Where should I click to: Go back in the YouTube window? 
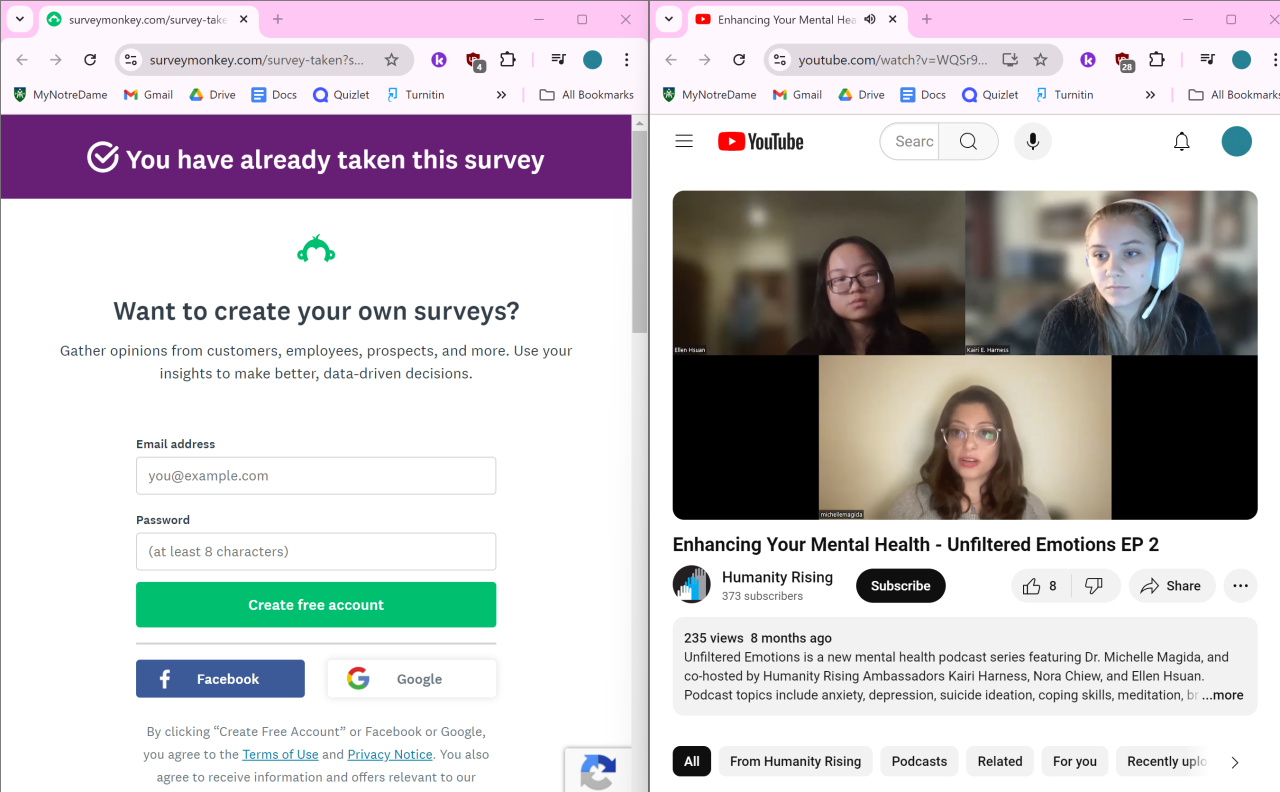[x=671, y=60]
